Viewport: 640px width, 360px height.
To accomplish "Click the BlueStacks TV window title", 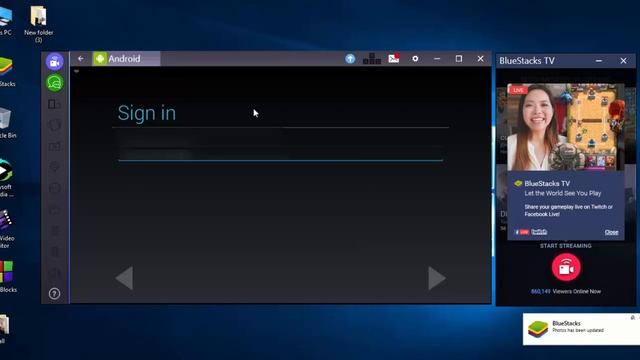I will coord(527,61).
